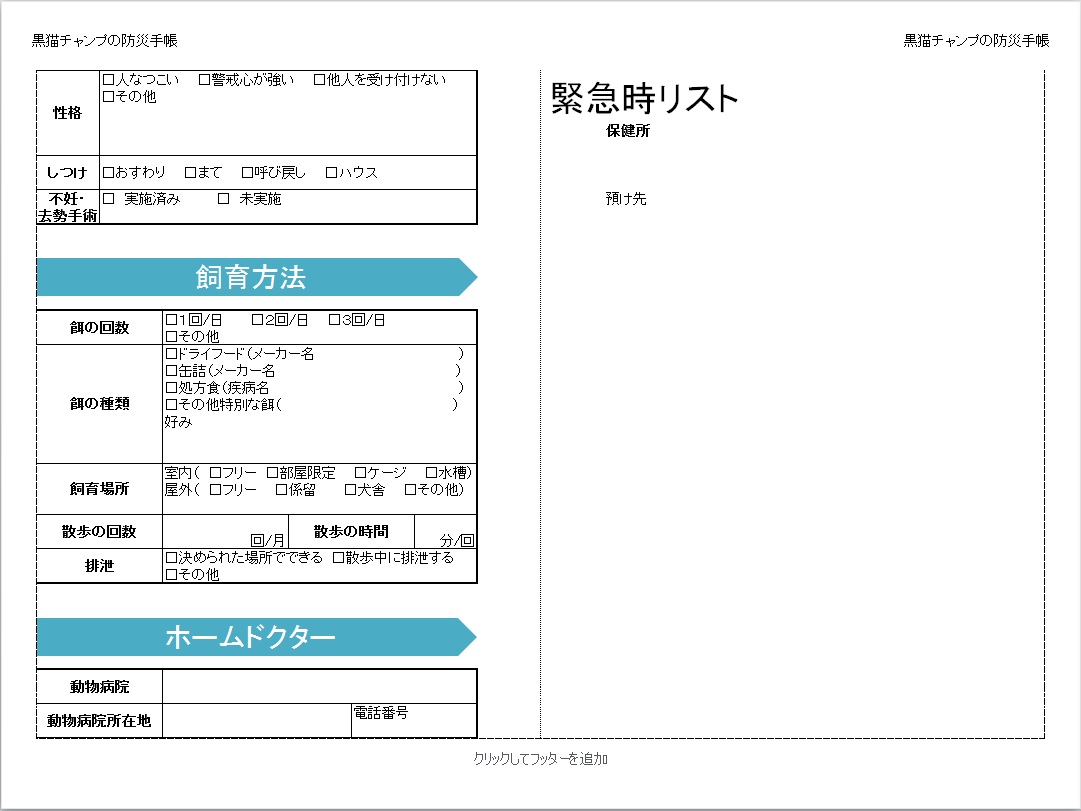This screenshot has width=1081, height=811.
Task: Tick the ドライフード checkbox
Action: tap(171, 354)
